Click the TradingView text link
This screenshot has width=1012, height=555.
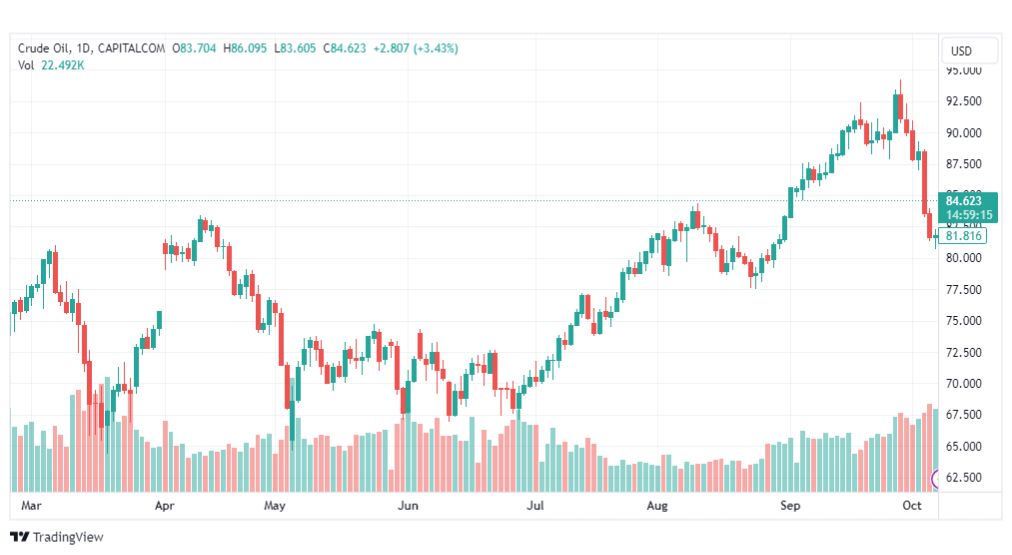tap(68, 537)
